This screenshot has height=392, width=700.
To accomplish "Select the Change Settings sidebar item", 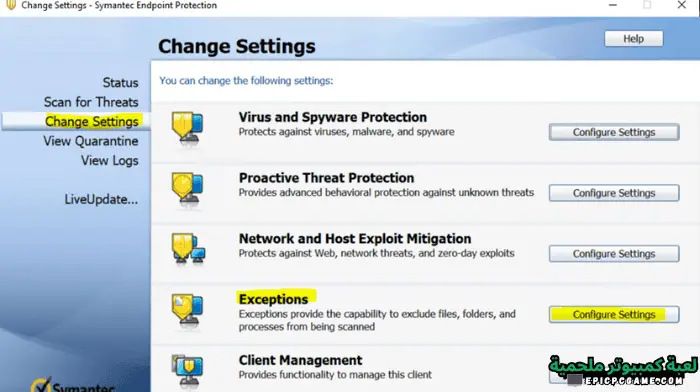I will click(92, 121).
